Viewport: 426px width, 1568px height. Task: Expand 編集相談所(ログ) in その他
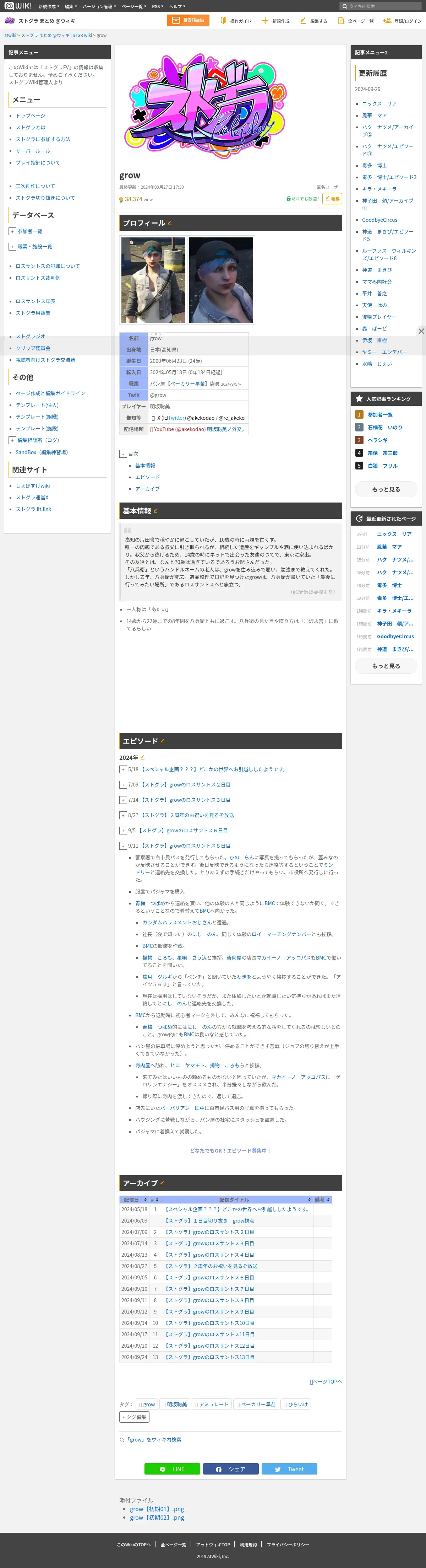click(12, 440)
